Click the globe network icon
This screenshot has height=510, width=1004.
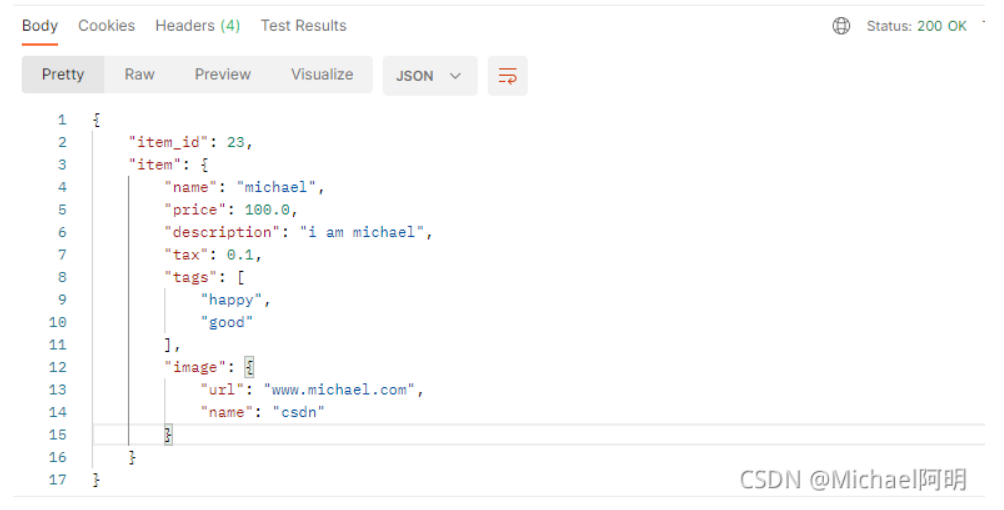coord(841,26)
